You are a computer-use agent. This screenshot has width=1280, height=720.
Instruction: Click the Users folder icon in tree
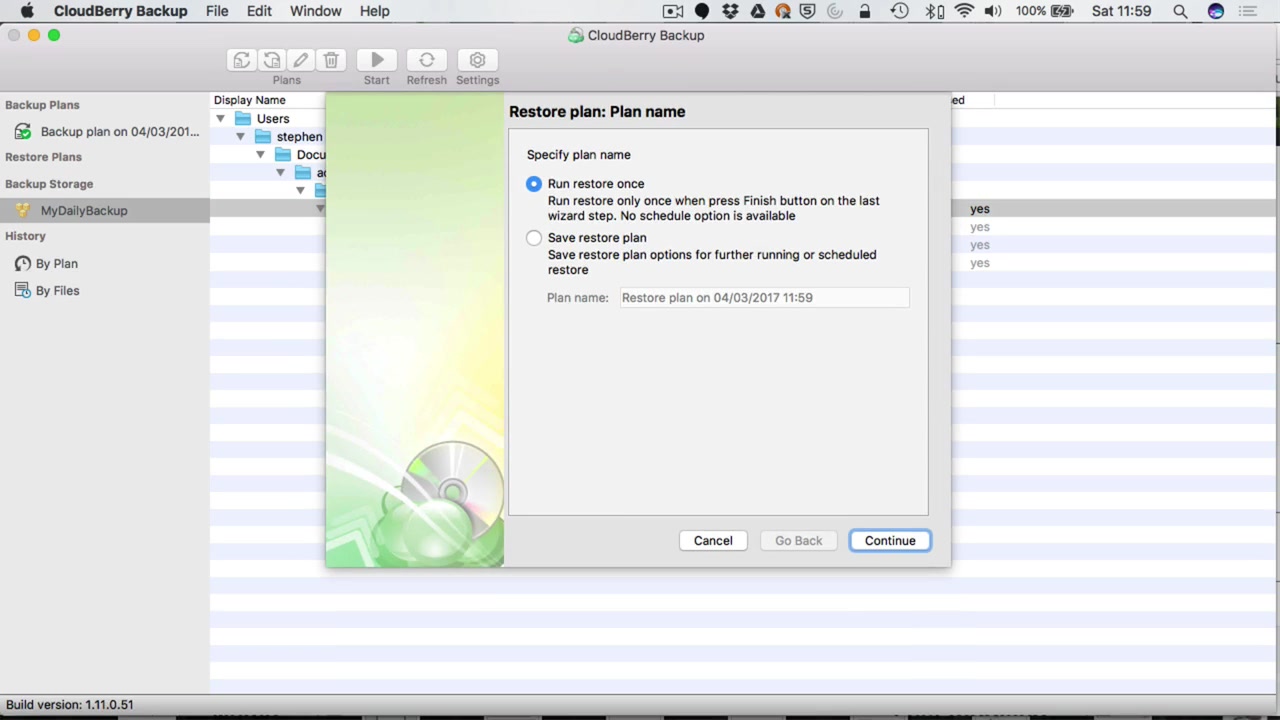coord(243,118)
